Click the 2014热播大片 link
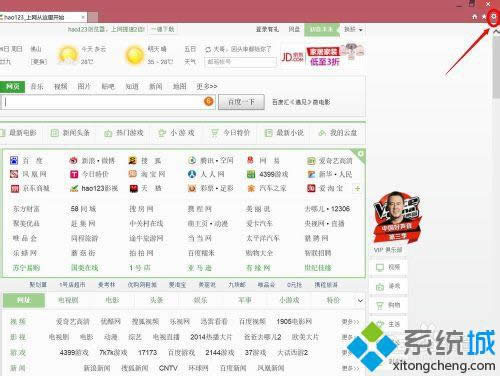The width and height of the screenshot is (500, 376). coord(211,337)
